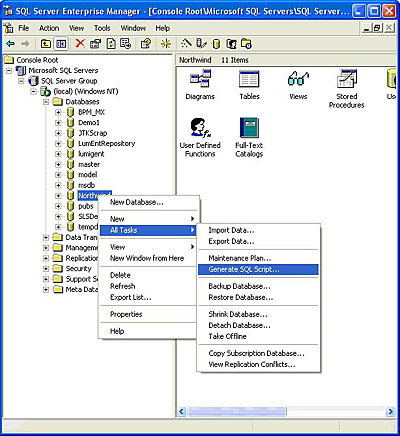
Task: Open the Window menu
Action: point(133,28)
